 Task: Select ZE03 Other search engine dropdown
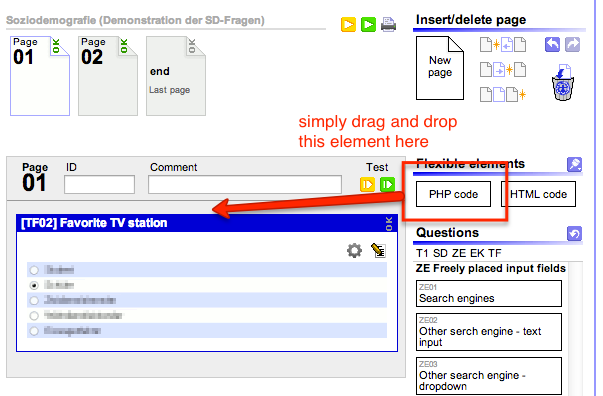click(489, 376)
